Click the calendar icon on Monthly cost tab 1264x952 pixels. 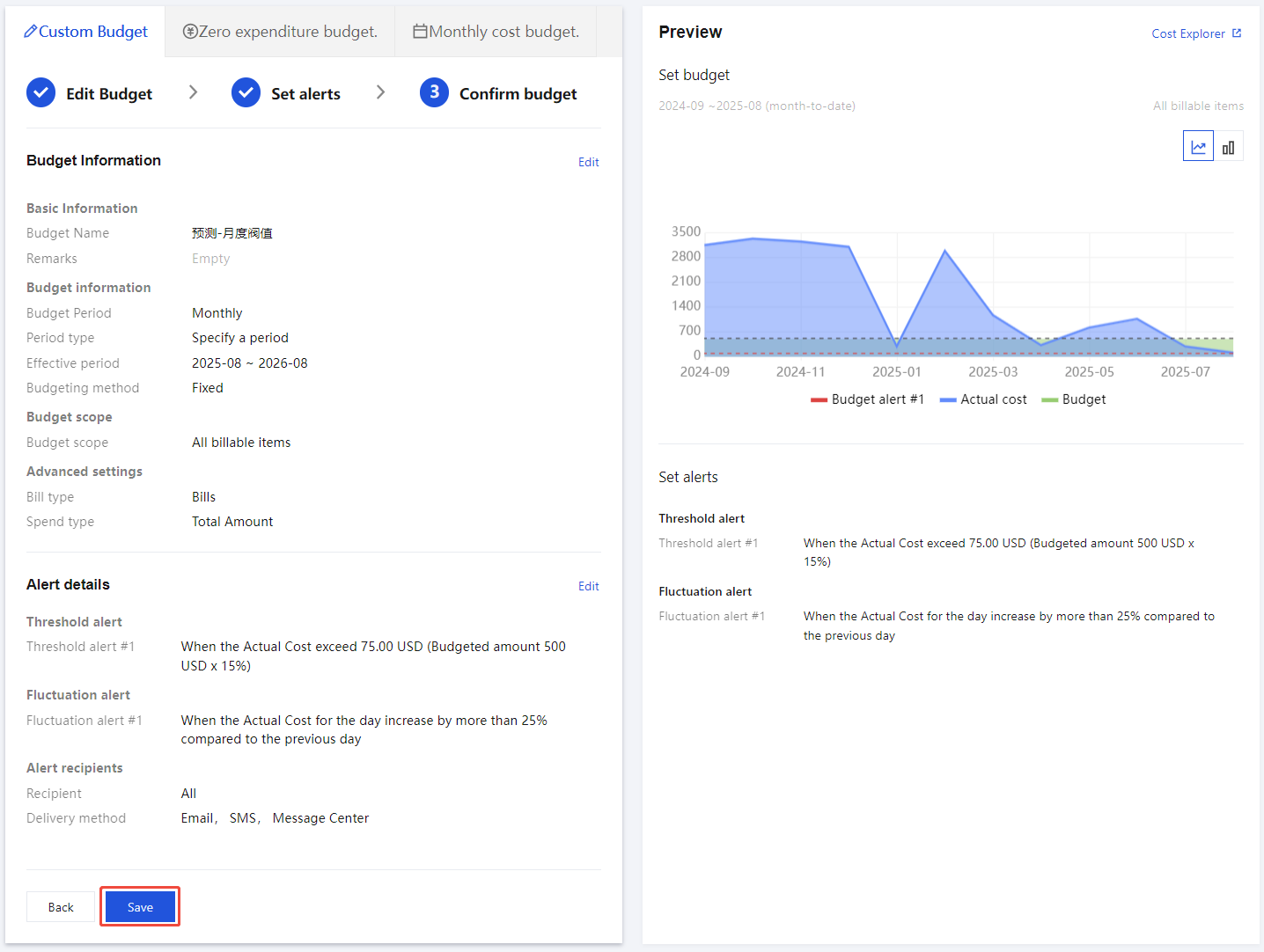coord(421,32)
